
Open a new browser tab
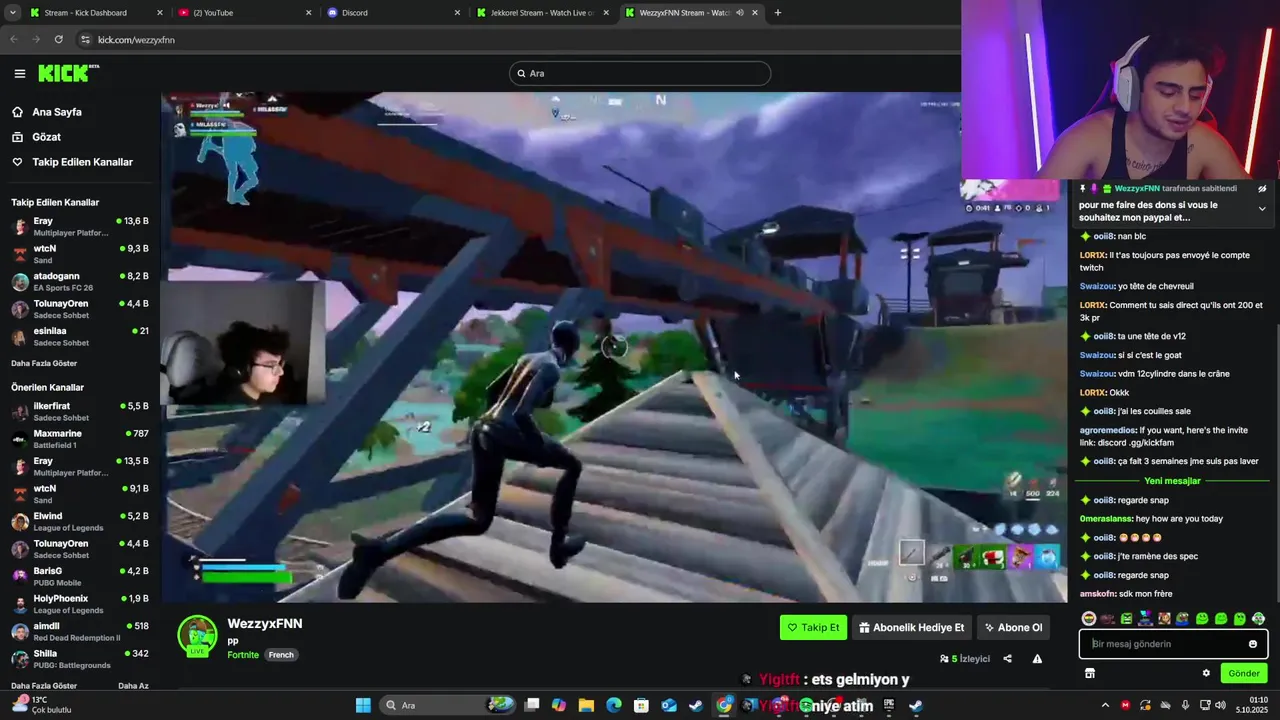coord(778,13)
